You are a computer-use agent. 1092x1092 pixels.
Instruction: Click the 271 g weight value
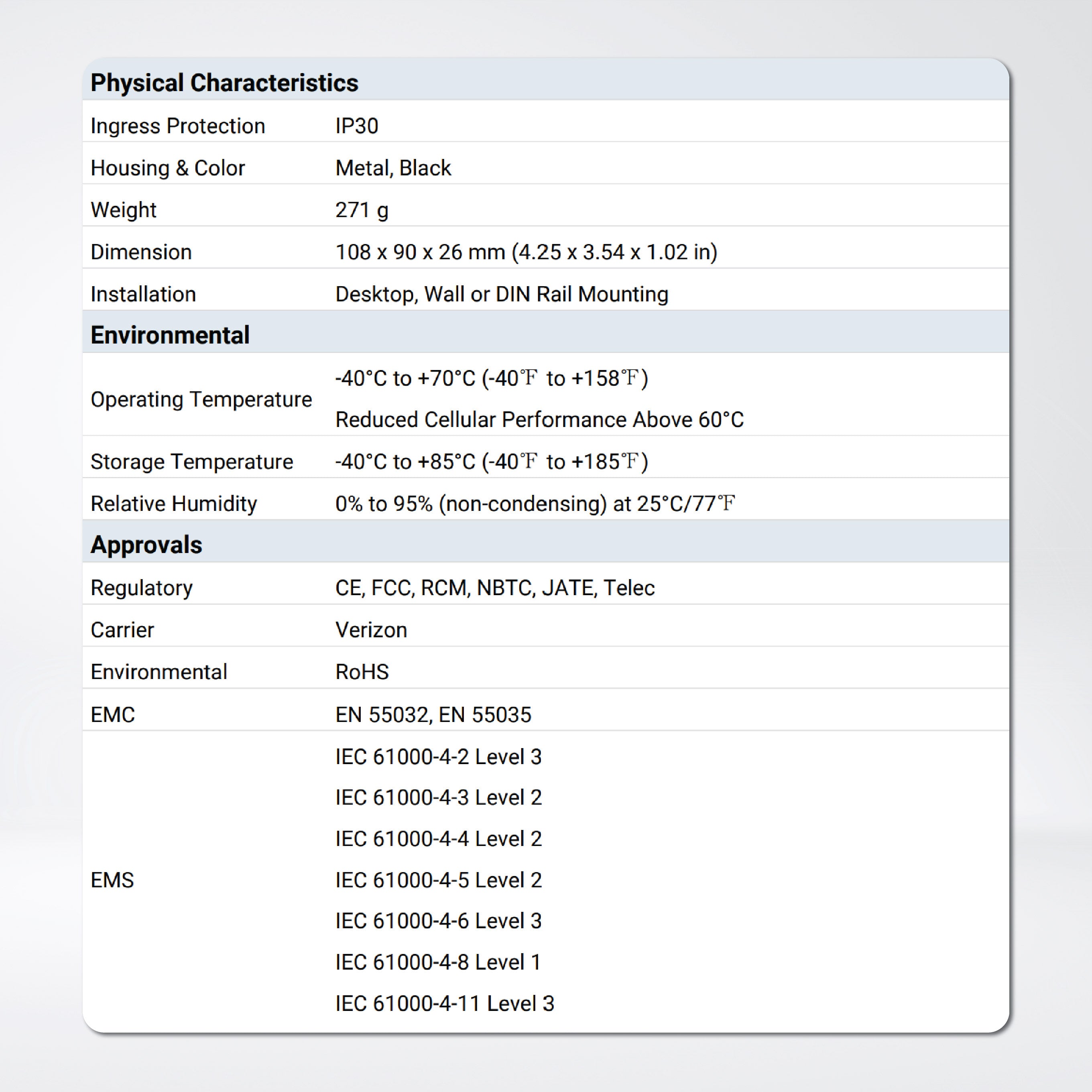[362, 210]
